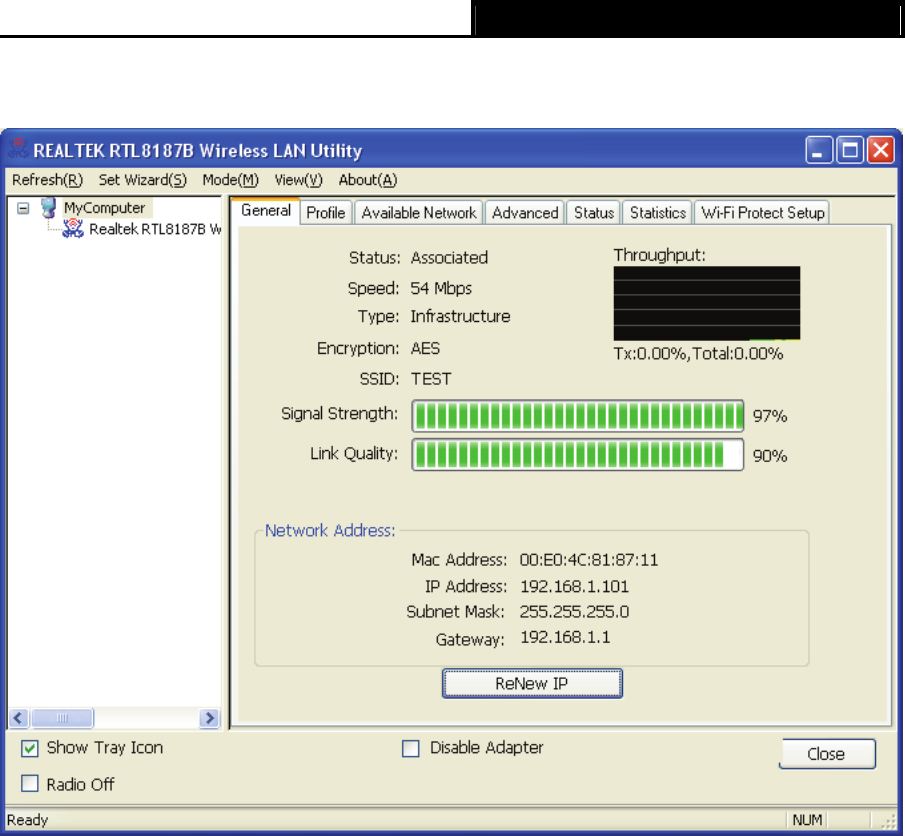Close the window with the red X
The height and width of the screenshot is (836, 905).
tap(881, 150)
